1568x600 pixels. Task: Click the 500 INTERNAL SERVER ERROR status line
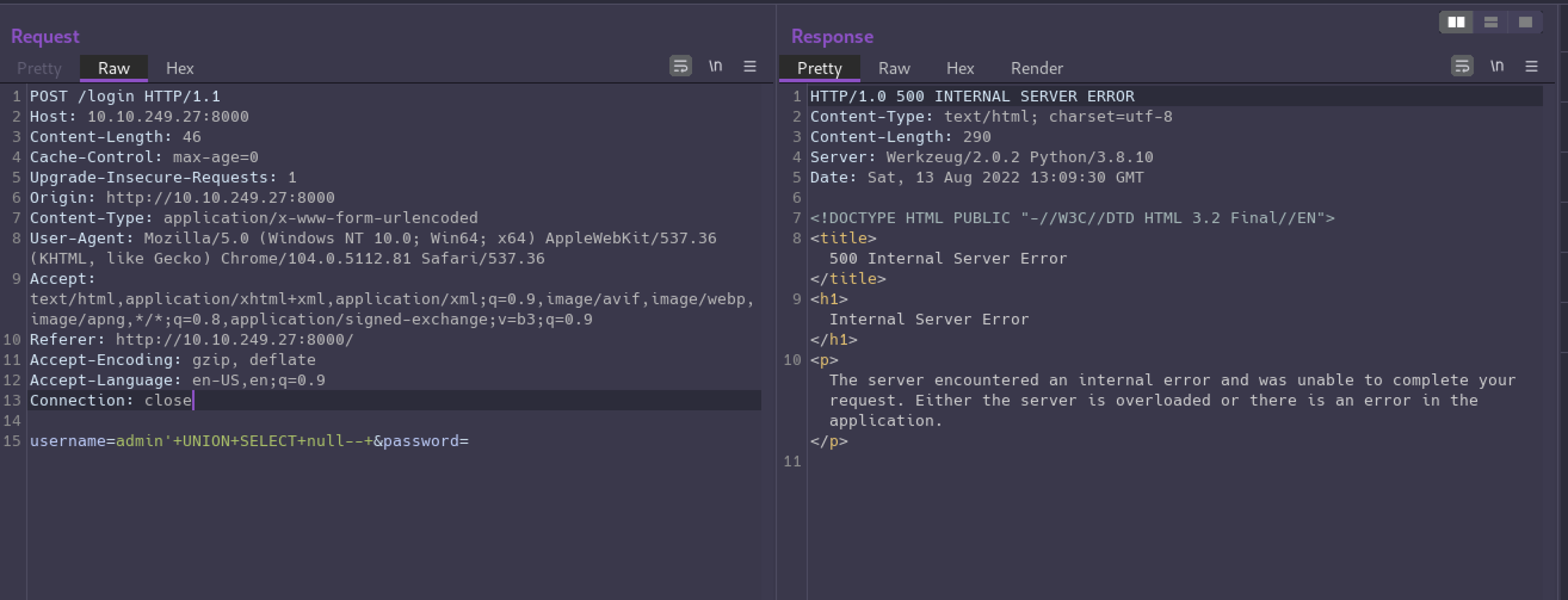972,96
